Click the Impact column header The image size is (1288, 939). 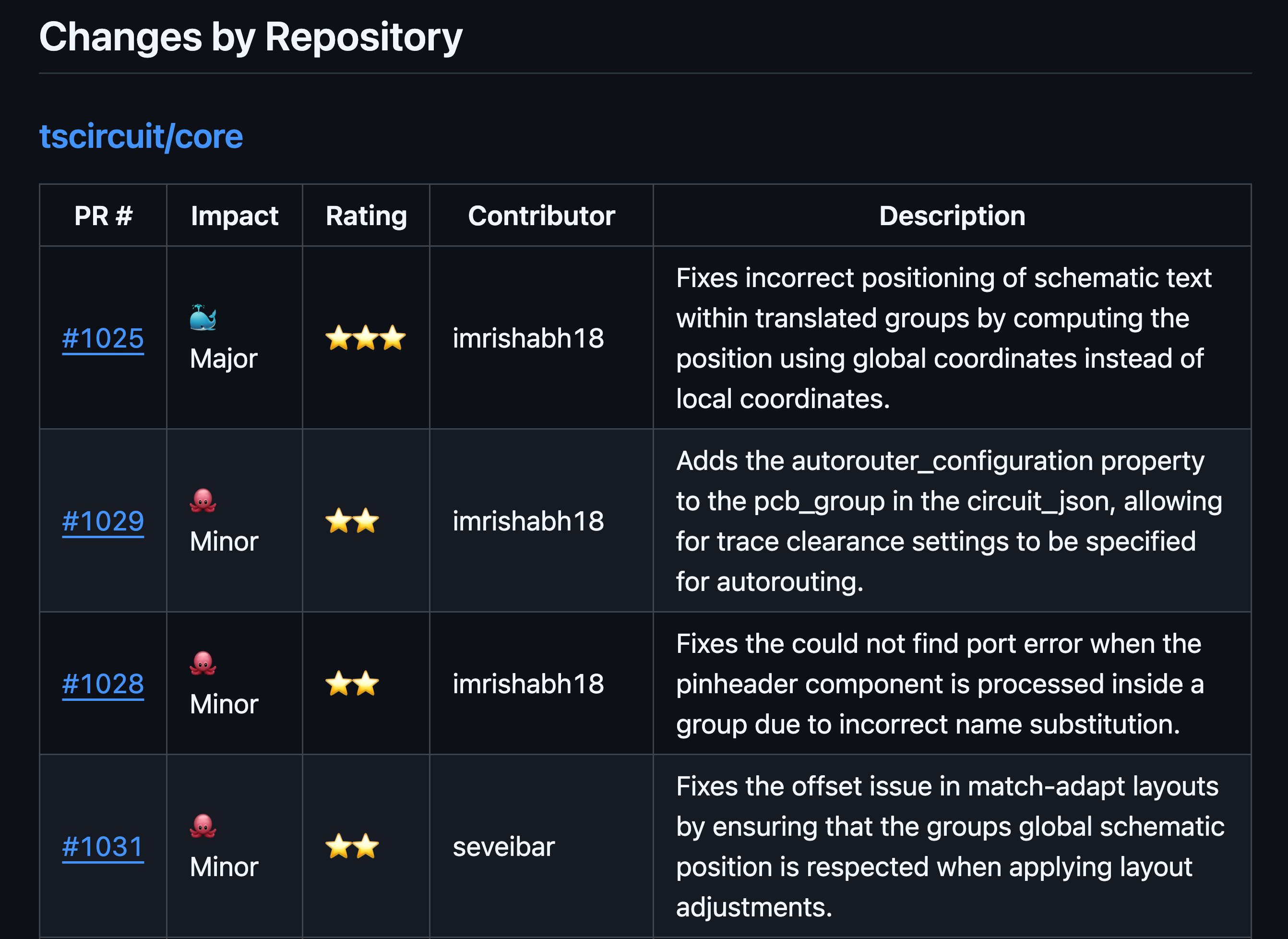[234, 216]
